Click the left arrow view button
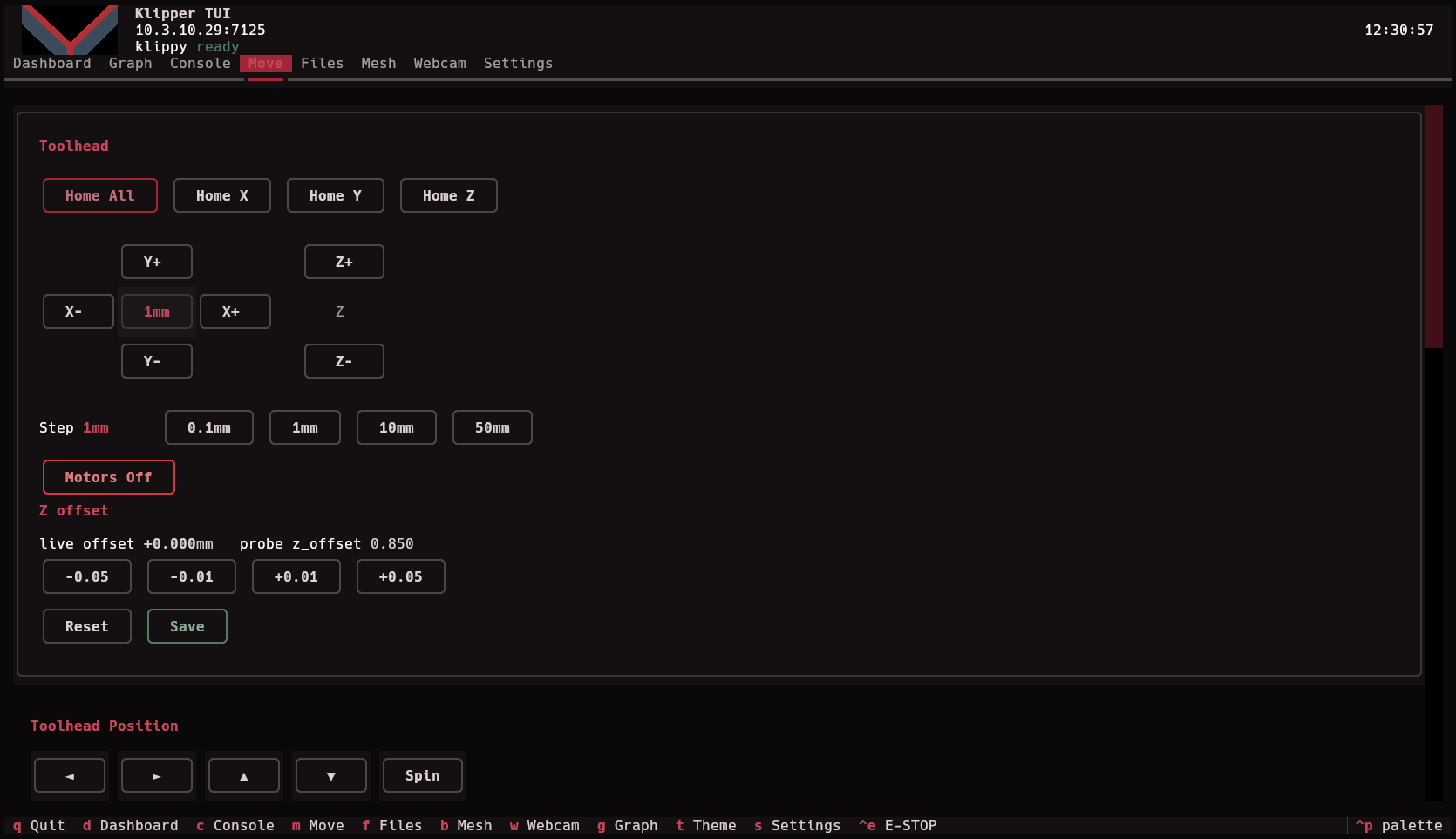The height and width of the screenshot is (839, 1456). click(70, 775)
